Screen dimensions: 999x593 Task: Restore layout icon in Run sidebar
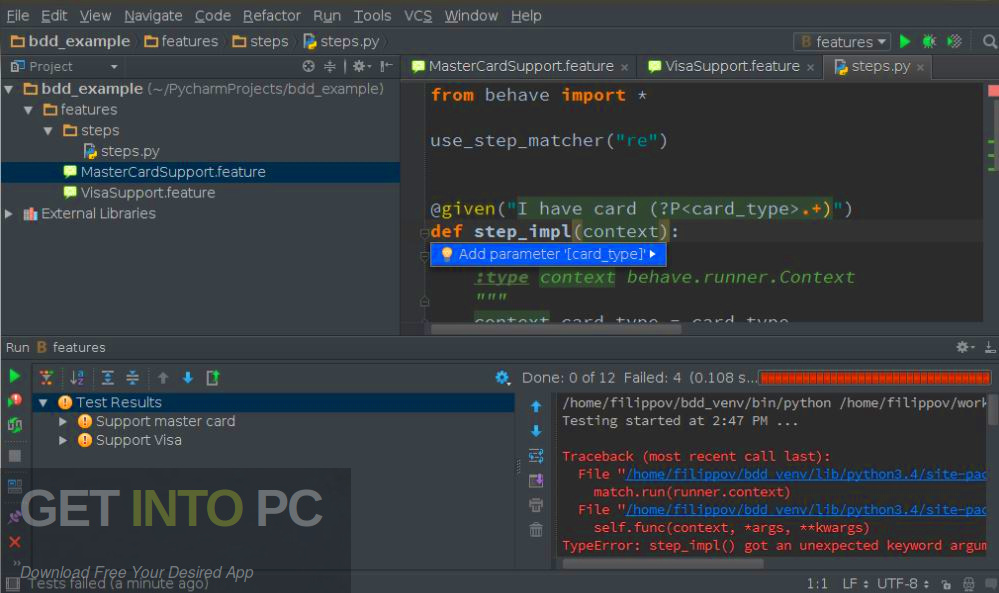click(15, 486)
